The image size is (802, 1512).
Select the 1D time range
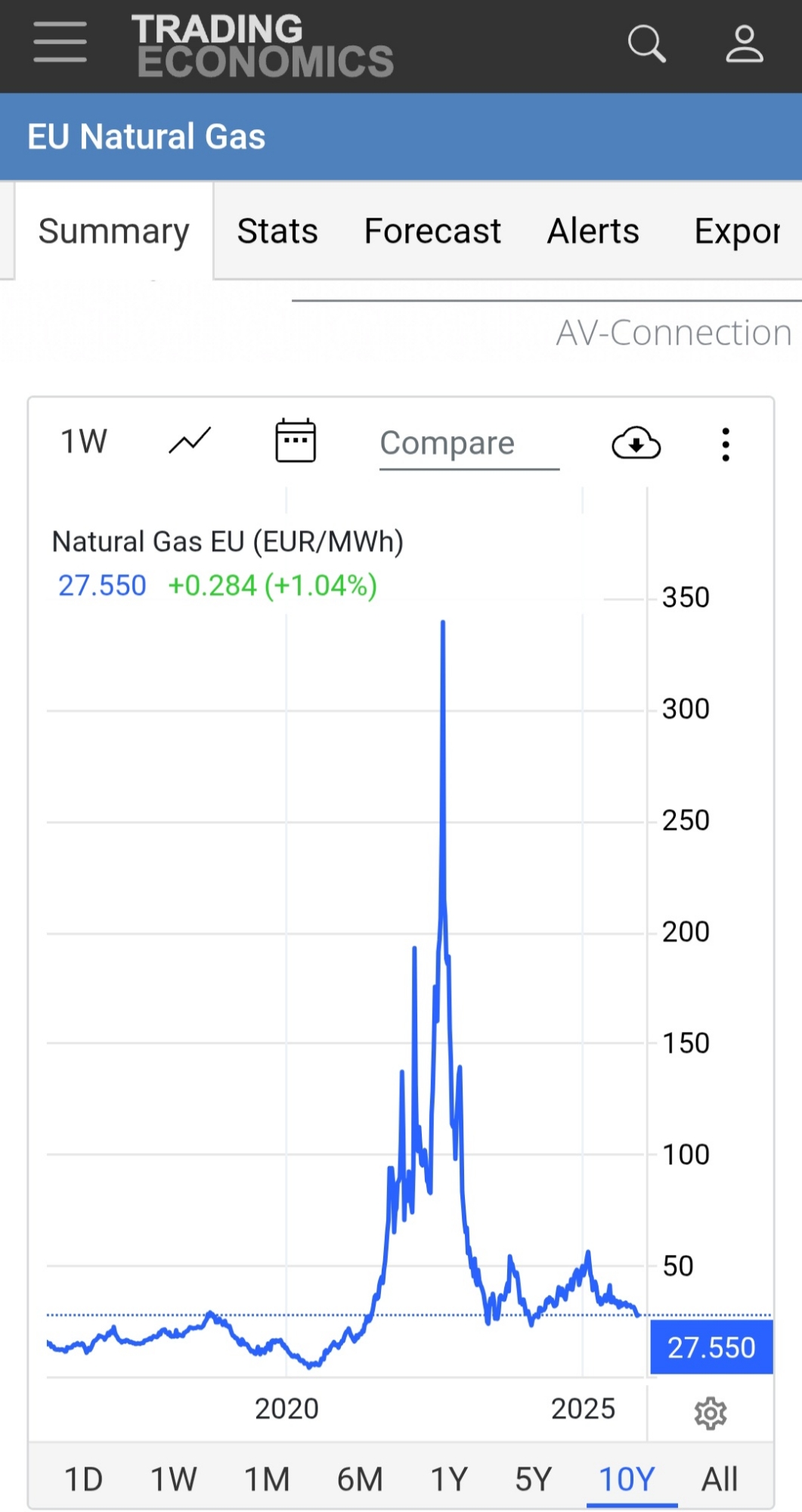(x=83, y=1479)
